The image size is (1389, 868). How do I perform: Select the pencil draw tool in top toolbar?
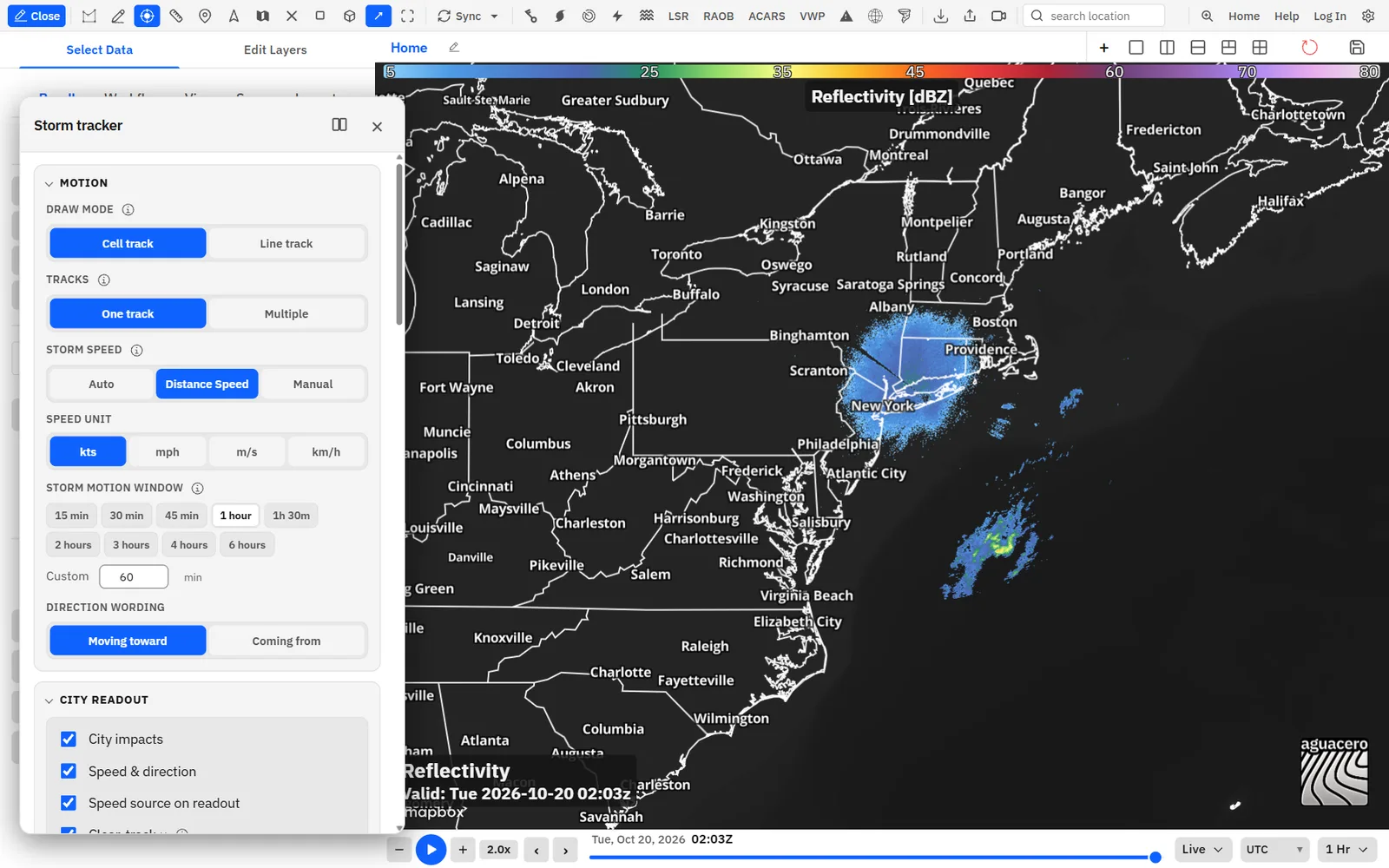point(118,16)
